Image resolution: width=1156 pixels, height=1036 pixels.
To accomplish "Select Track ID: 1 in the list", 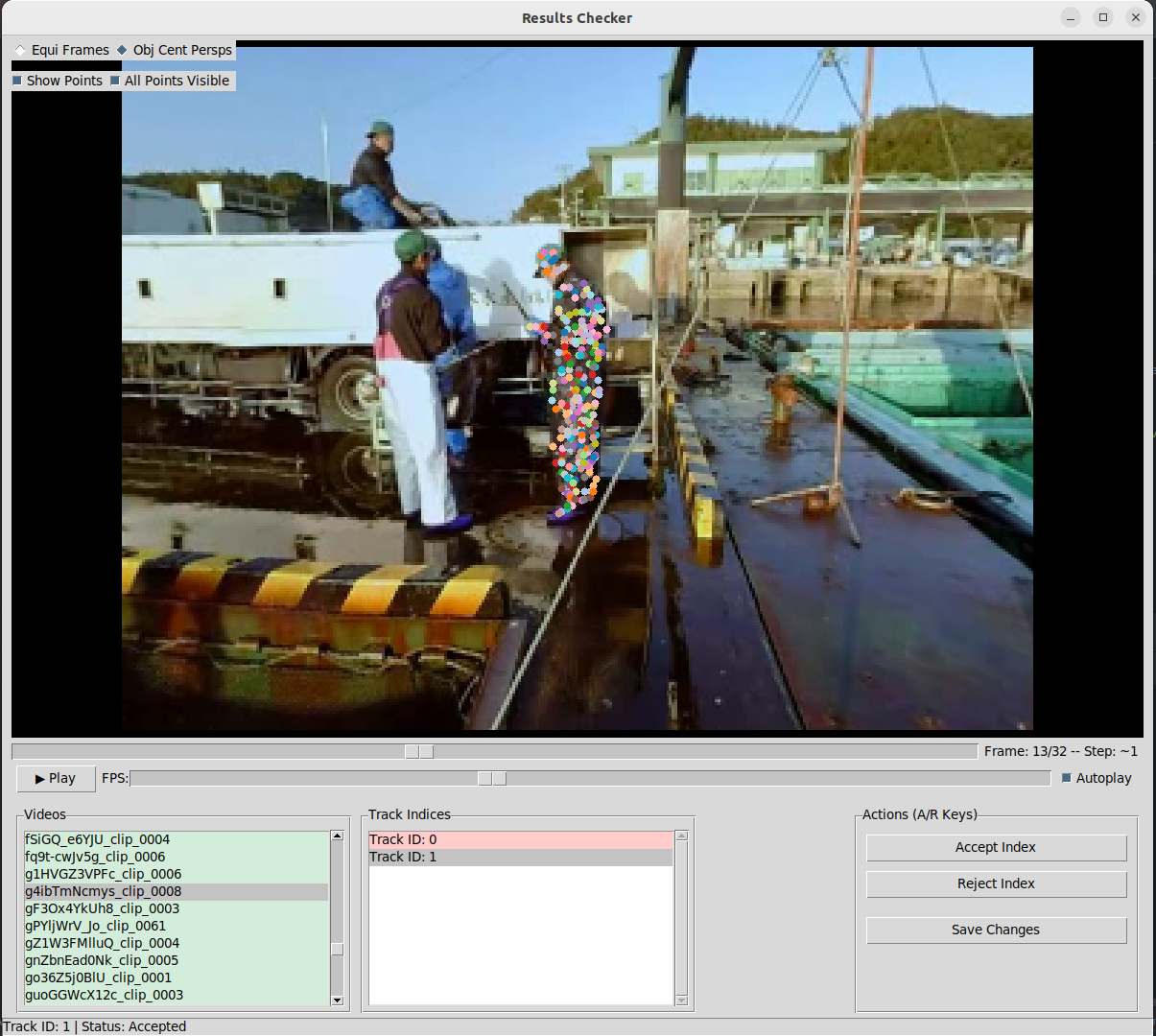I will [521, 857].
